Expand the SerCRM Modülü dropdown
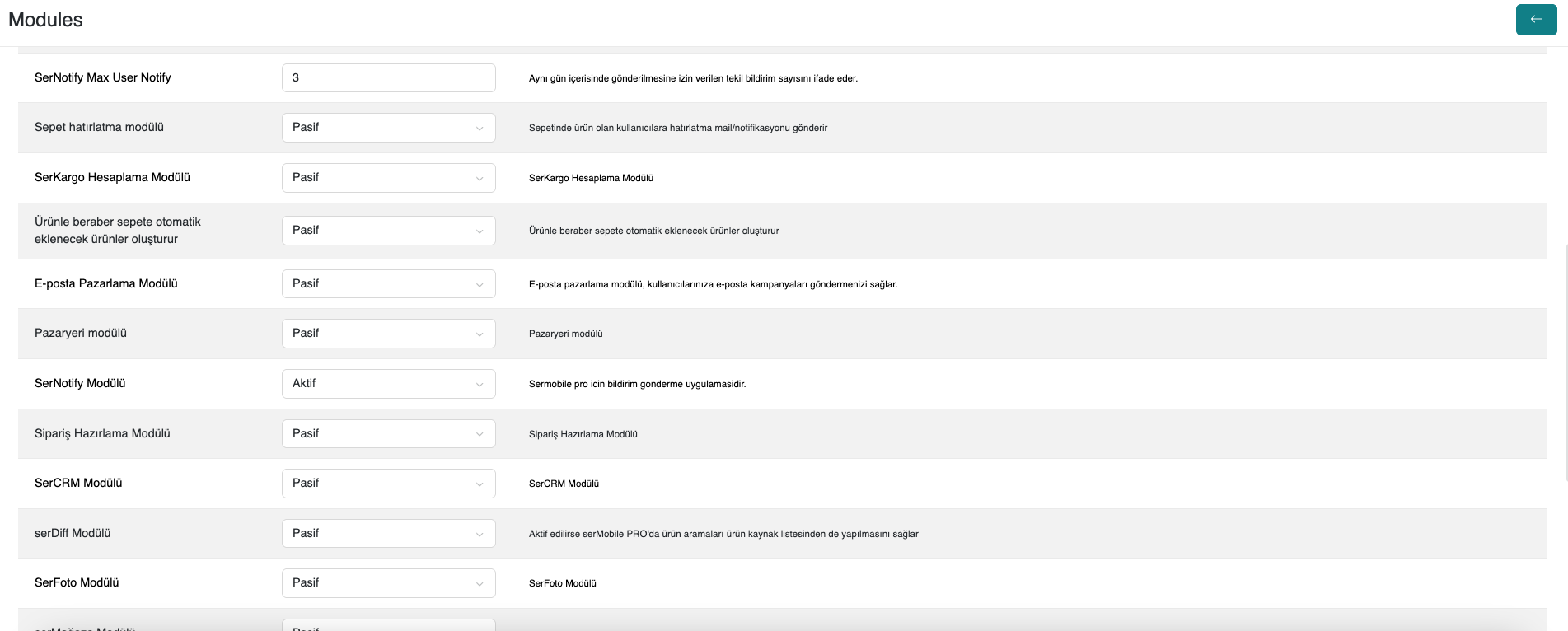Viewport: 1568px width, 631px height. (x=388, y=484)
